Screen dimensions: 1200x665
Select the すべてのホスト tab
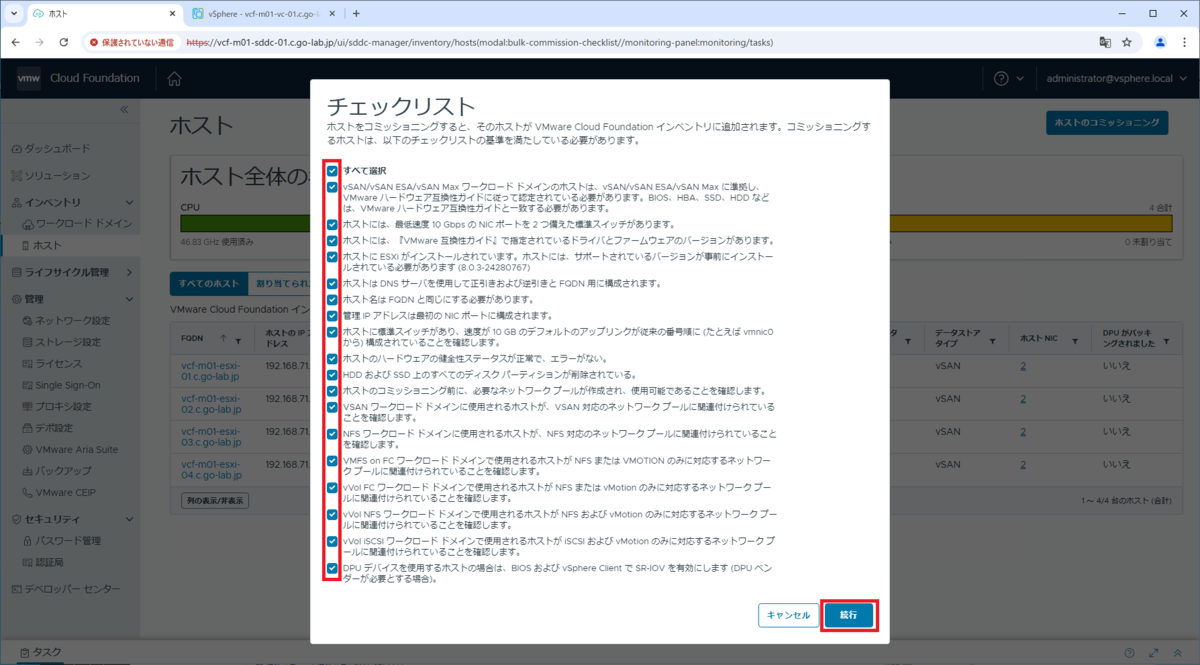tap(208, 284)
